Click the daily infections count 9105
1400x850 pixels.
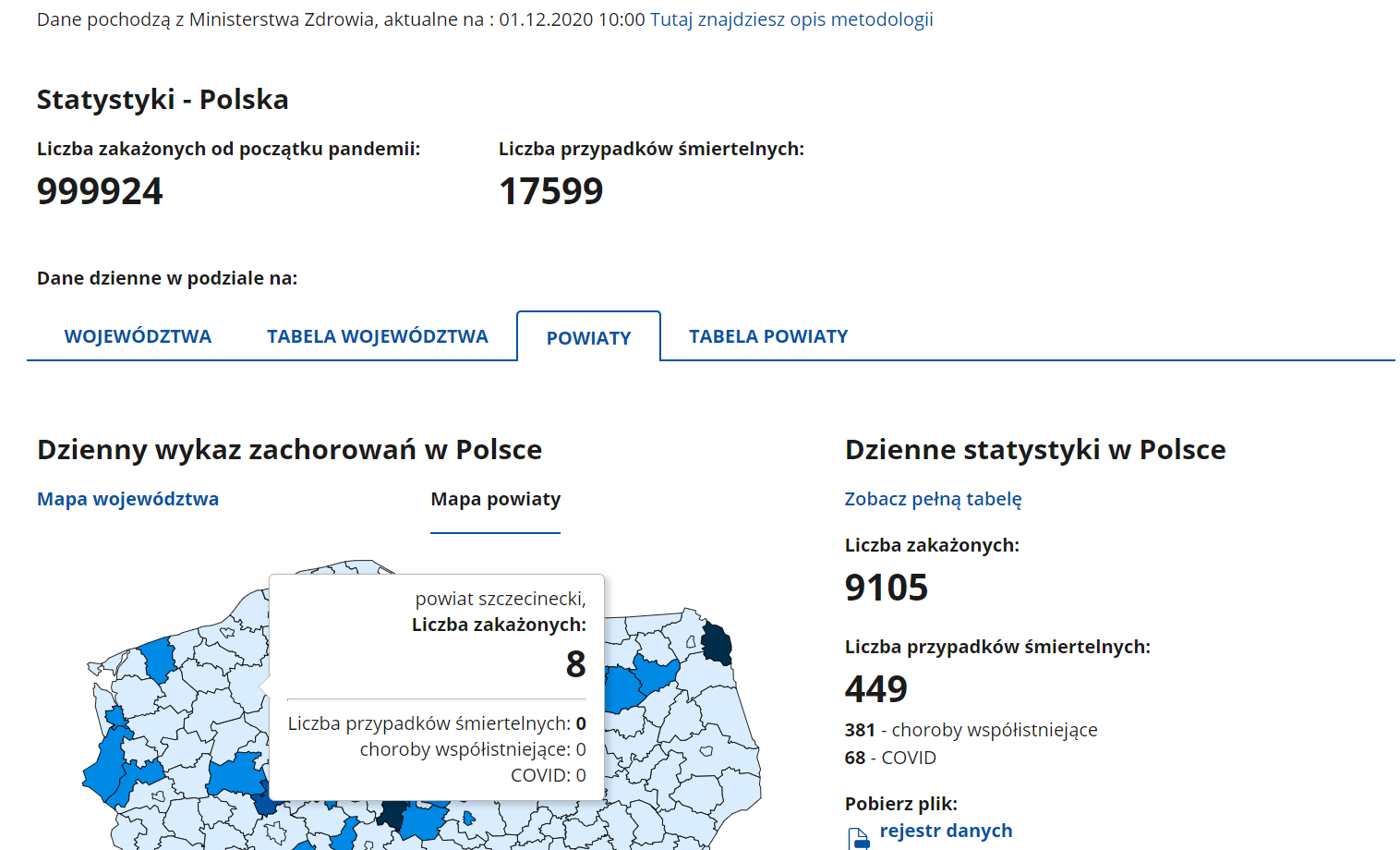pyautogui.click(x=886, y=588)
